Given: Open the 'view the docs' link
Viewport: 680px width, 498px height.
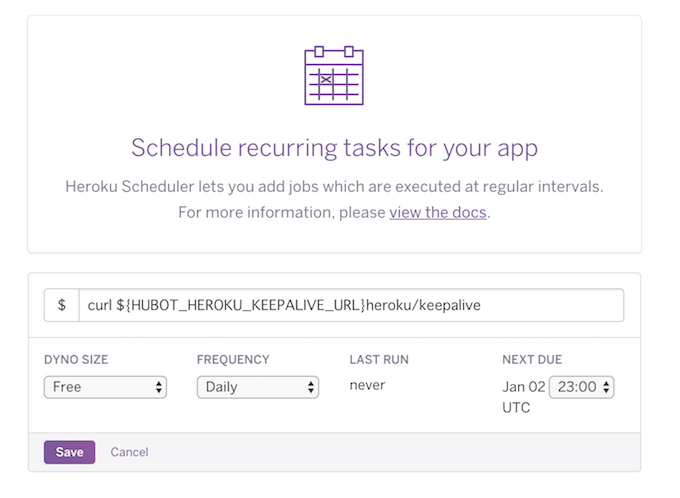Looking at the screenshot, I should point(438,212).
